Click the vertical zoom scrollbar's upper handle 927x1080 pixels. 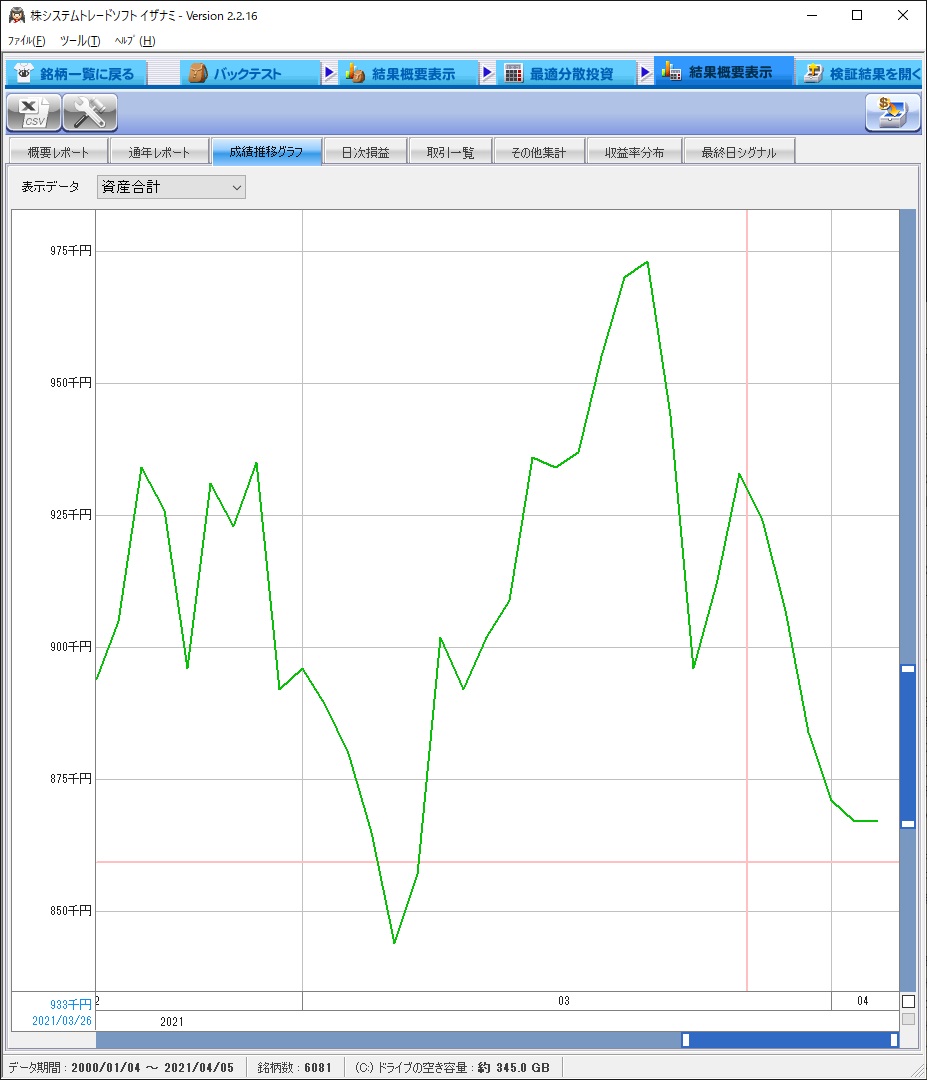pyautogui.click(x=908, y=669)
